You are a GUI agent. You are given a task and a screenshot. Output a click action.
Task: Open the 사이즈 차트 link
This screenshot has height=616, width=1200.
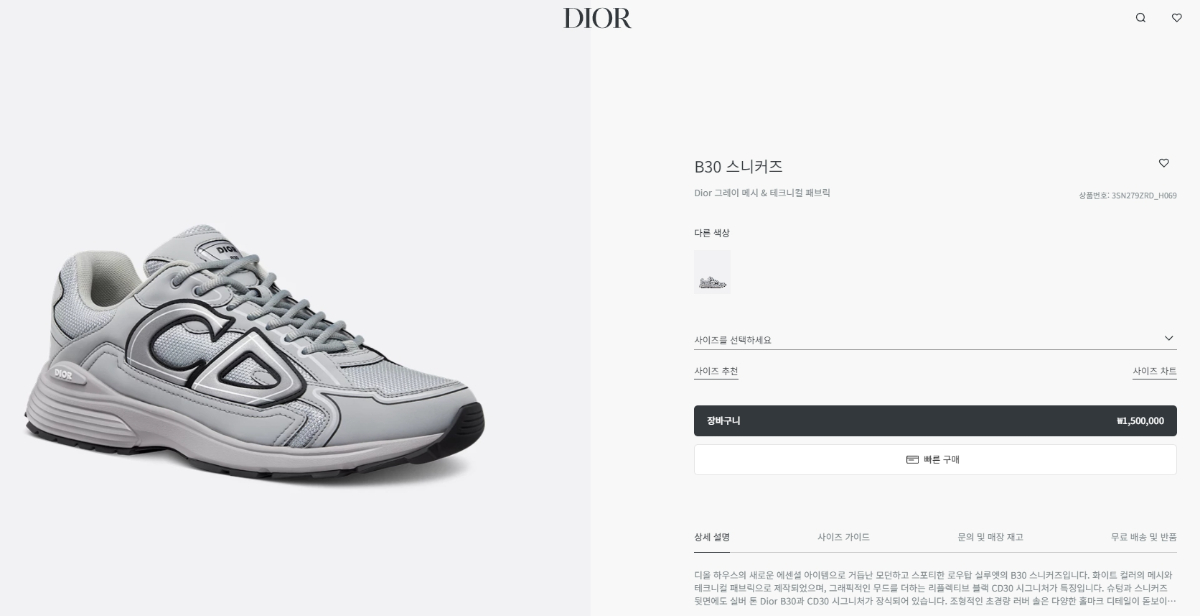click(1154, 371)
